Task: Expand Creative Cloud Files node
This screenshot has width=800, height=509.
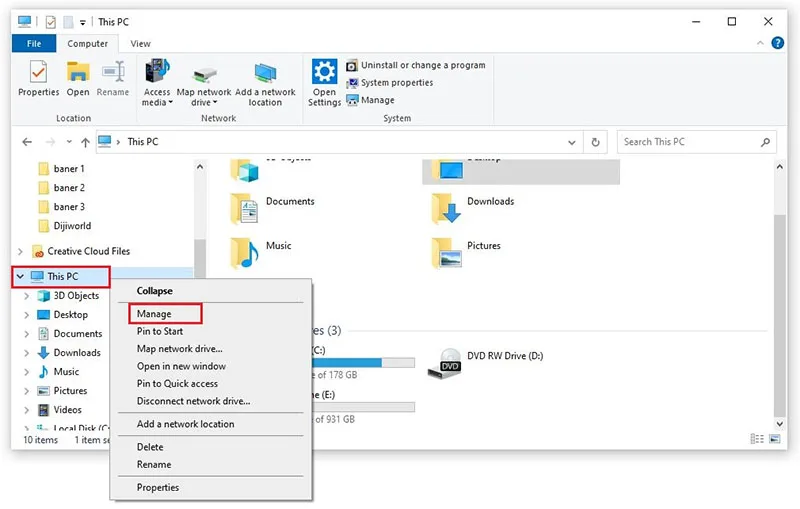Action: point(20,251)
